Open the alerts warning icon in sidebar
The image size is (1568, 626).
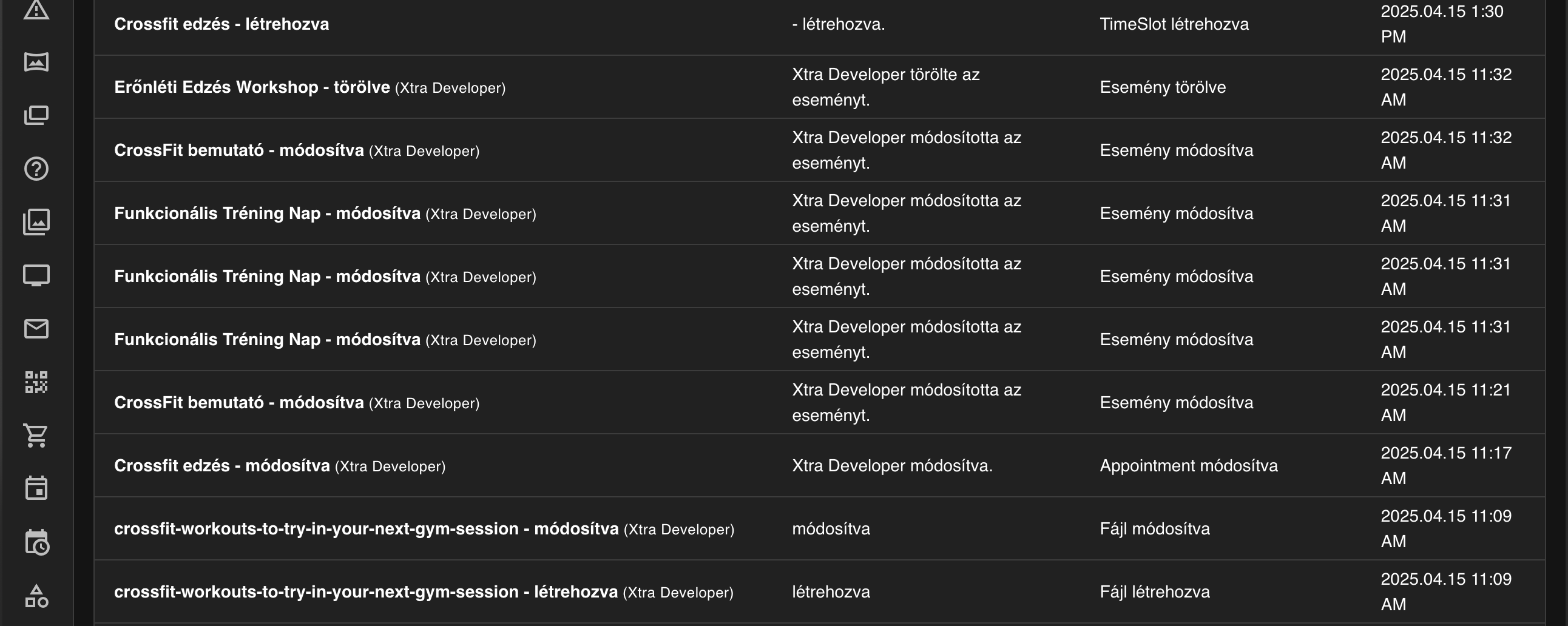(x=36, y=11)
